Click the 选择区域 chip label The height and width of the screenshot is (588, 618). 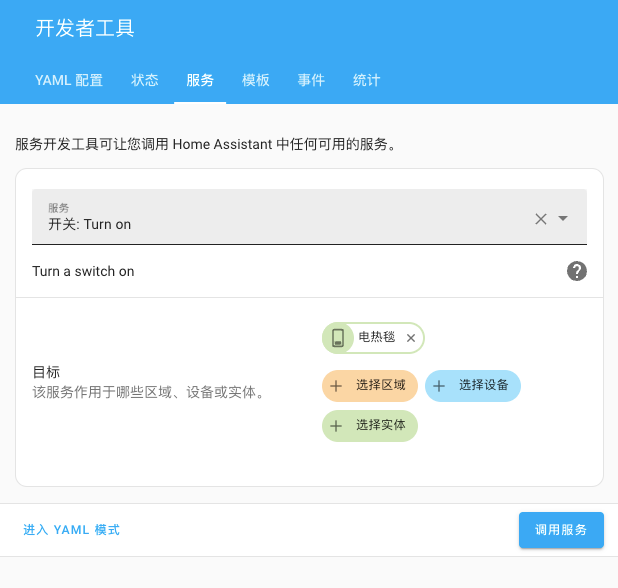tap(381, 386)
